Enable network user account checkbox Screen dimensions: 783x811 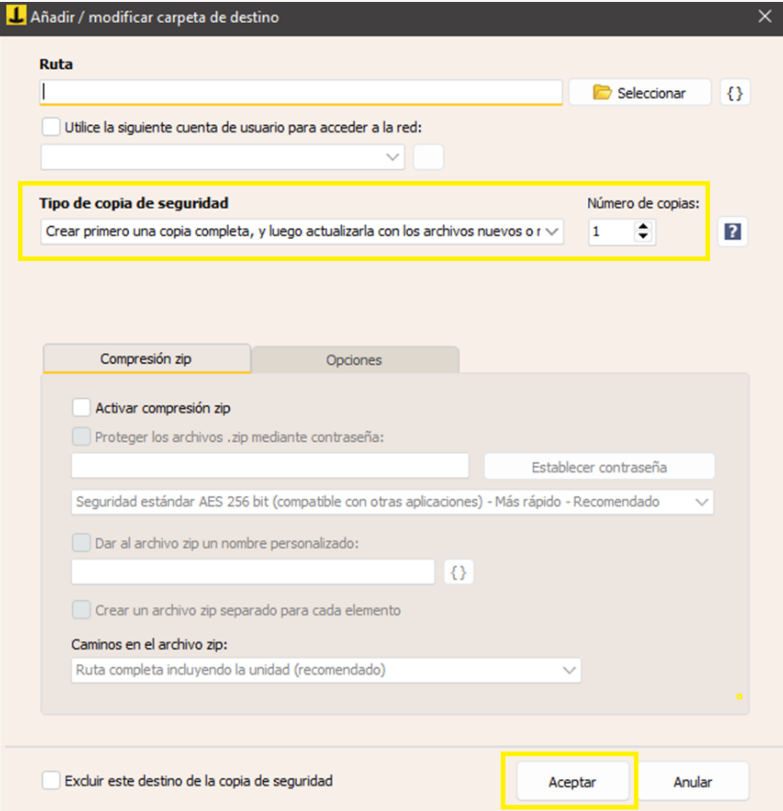point(51,127)
